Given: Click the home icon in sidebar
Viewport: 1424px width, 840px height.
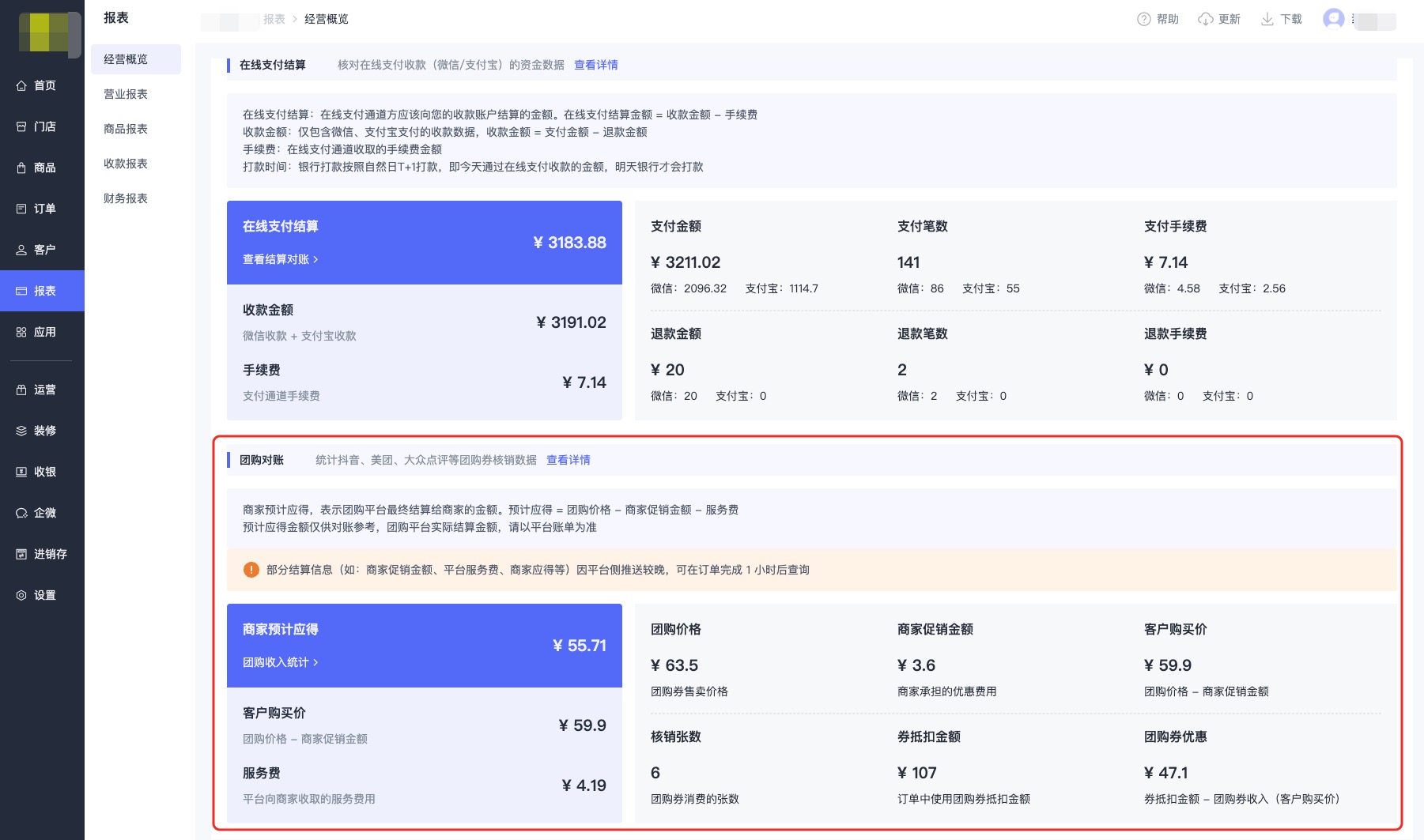Looking at the screenshot, I should (21, 85).
